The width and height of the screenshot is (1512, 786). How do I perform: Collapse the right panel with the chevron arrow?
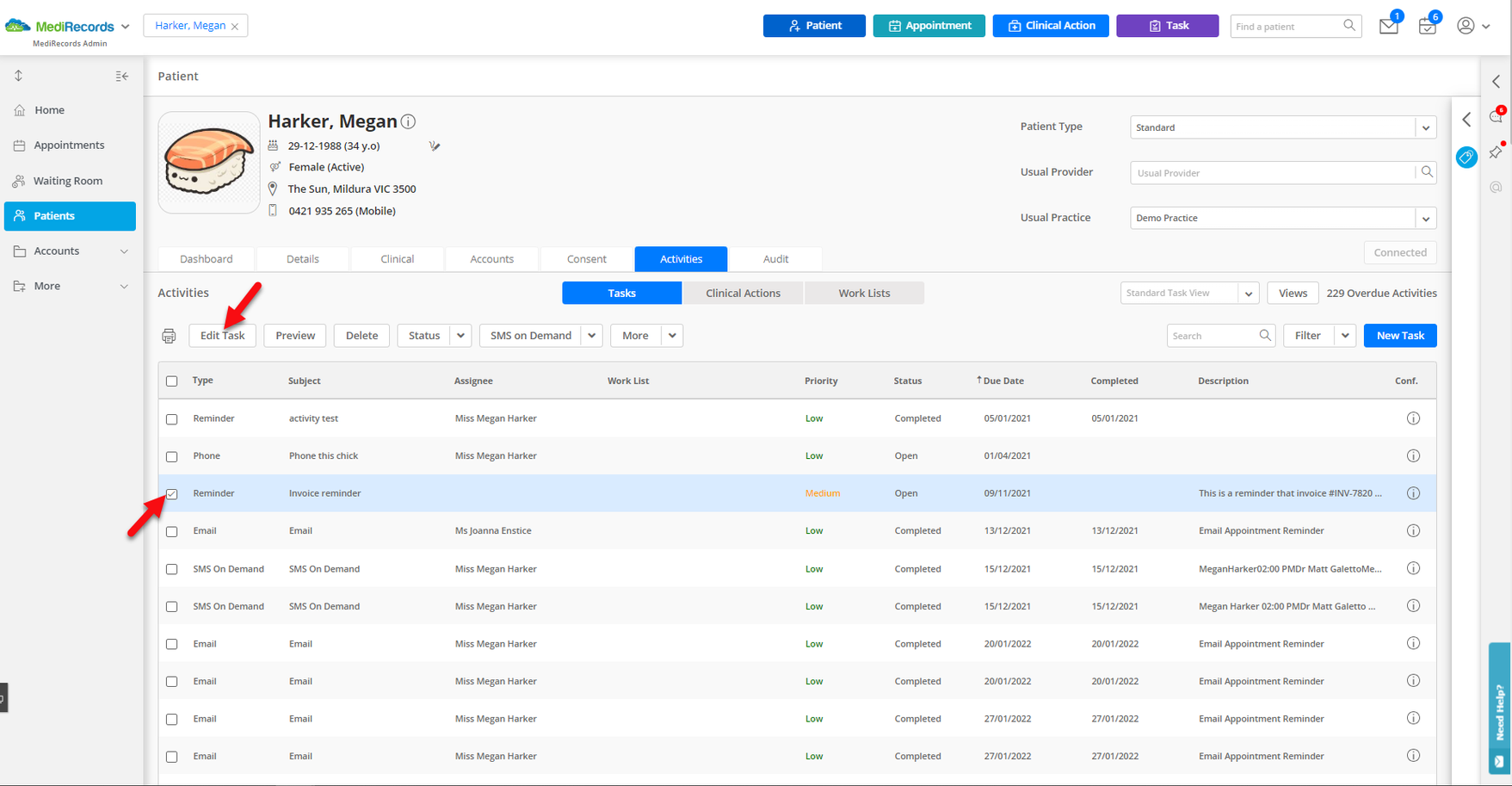click(x=1466, y=120)
